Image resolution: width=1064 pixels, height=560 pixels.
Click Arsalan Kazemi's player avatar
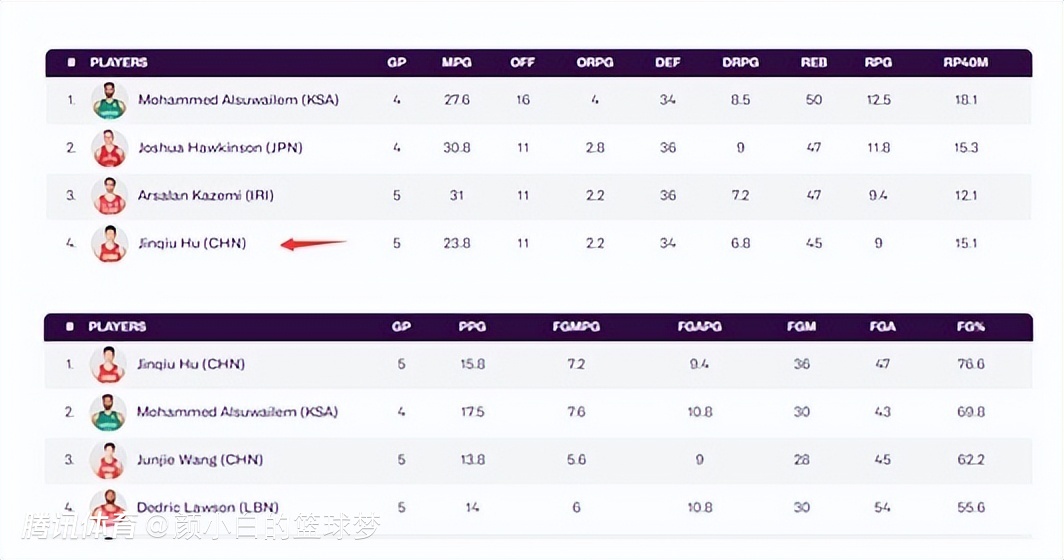[x=109, y=196]
